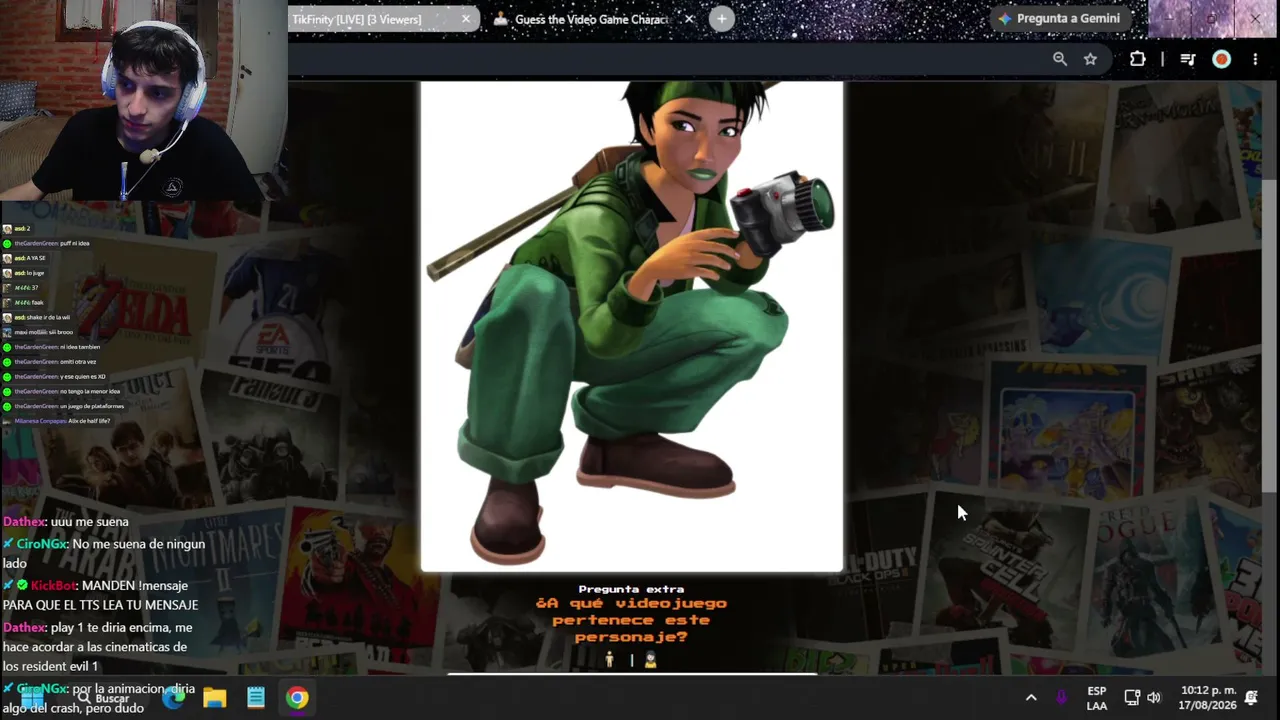Switch to the Guess the Video Game Character tab

(x=591, y=19)
